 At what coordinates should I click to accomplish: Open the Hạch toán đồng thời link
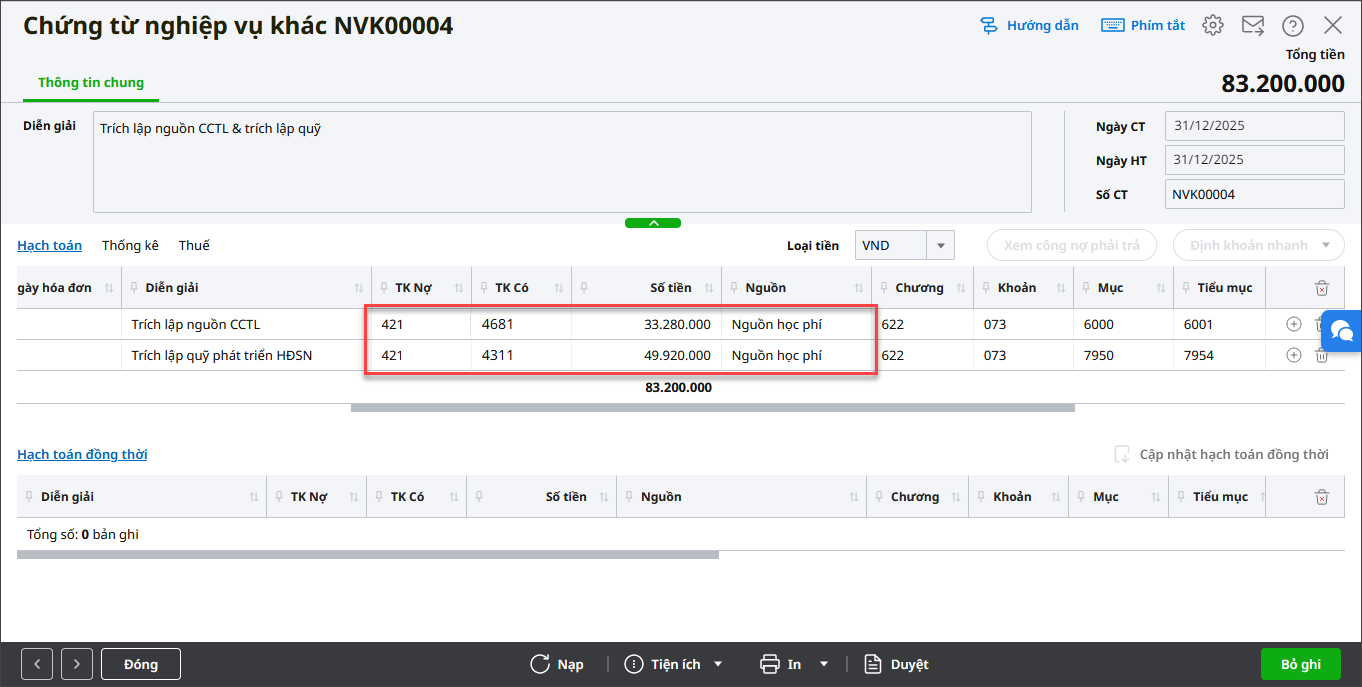[x=82, y=454]
